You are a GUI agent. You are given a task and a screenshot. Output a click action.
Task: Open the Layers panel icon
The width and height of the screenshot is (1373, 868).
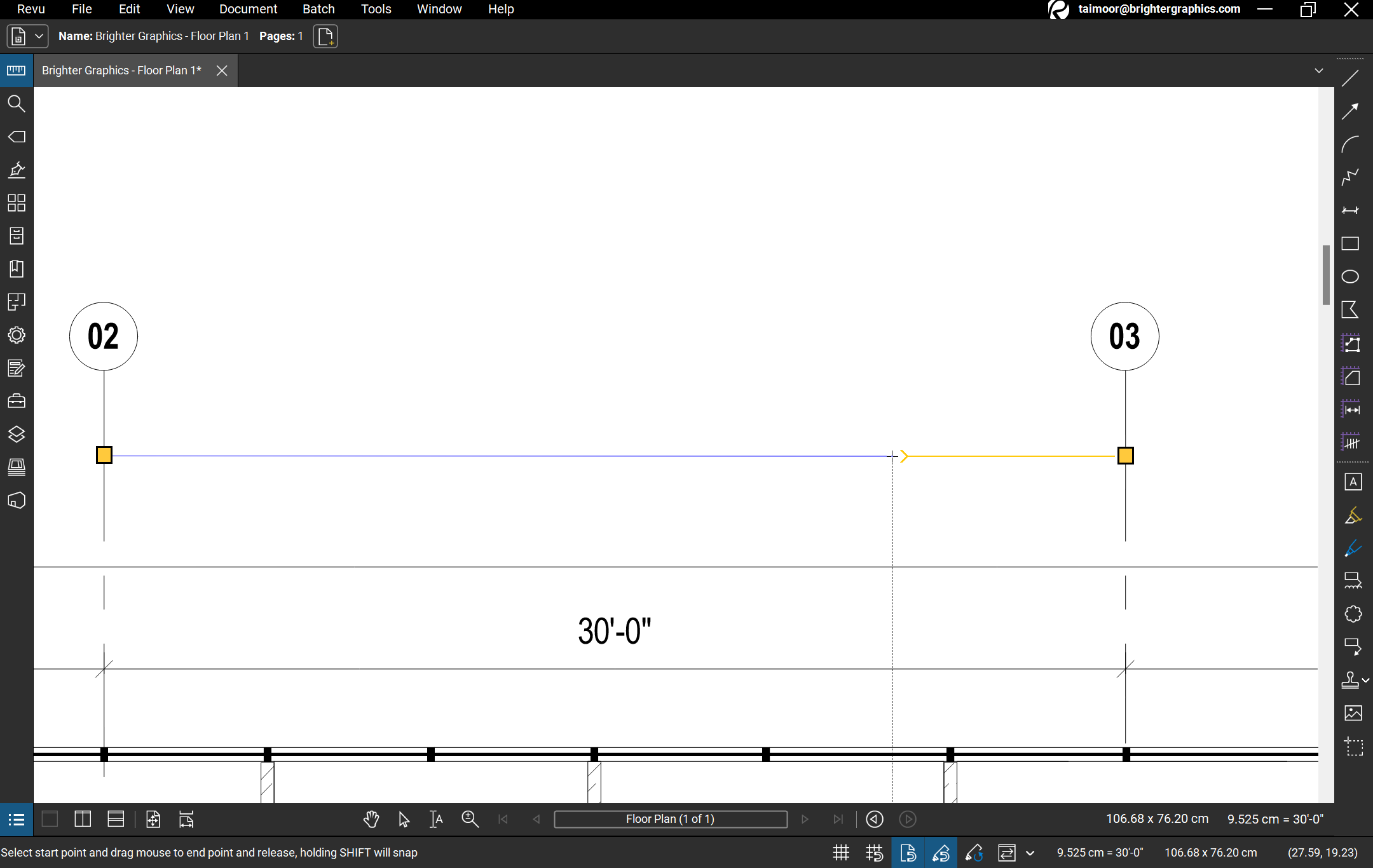(17, 435)
